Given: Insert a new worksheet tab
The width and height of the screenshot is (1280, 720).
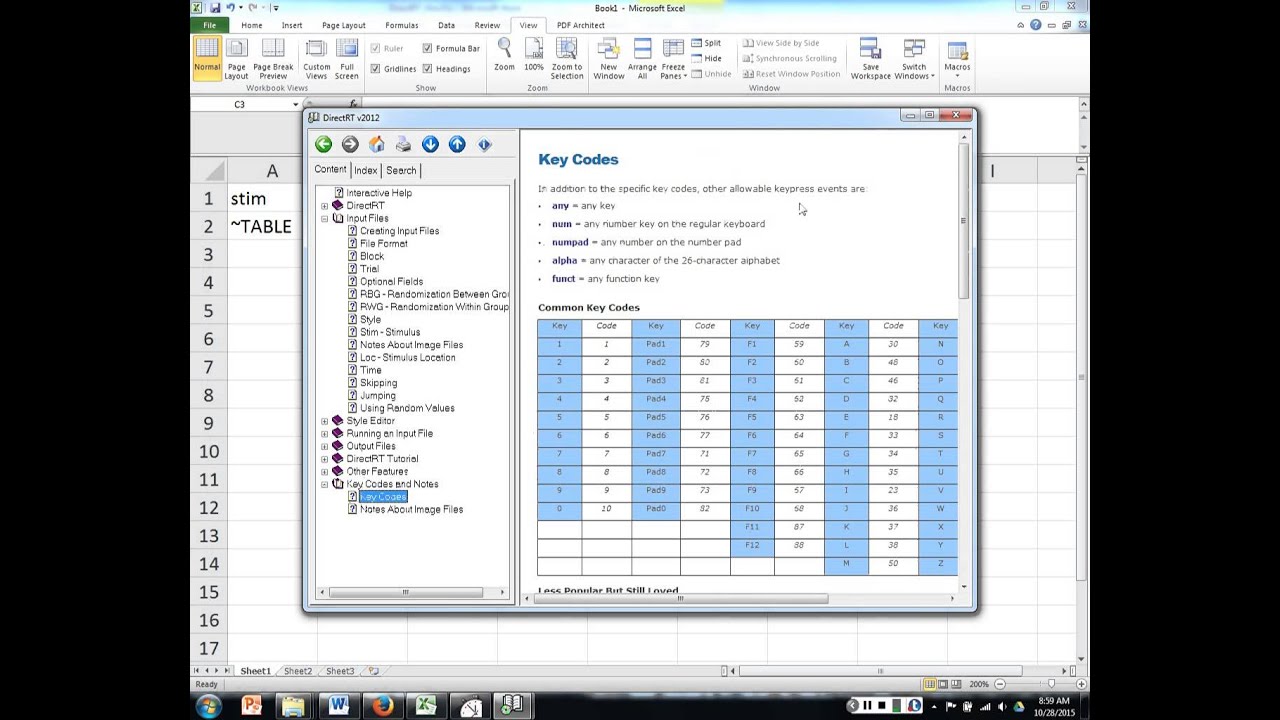Looking at the screenshot, I should click(x=373, y=671).
